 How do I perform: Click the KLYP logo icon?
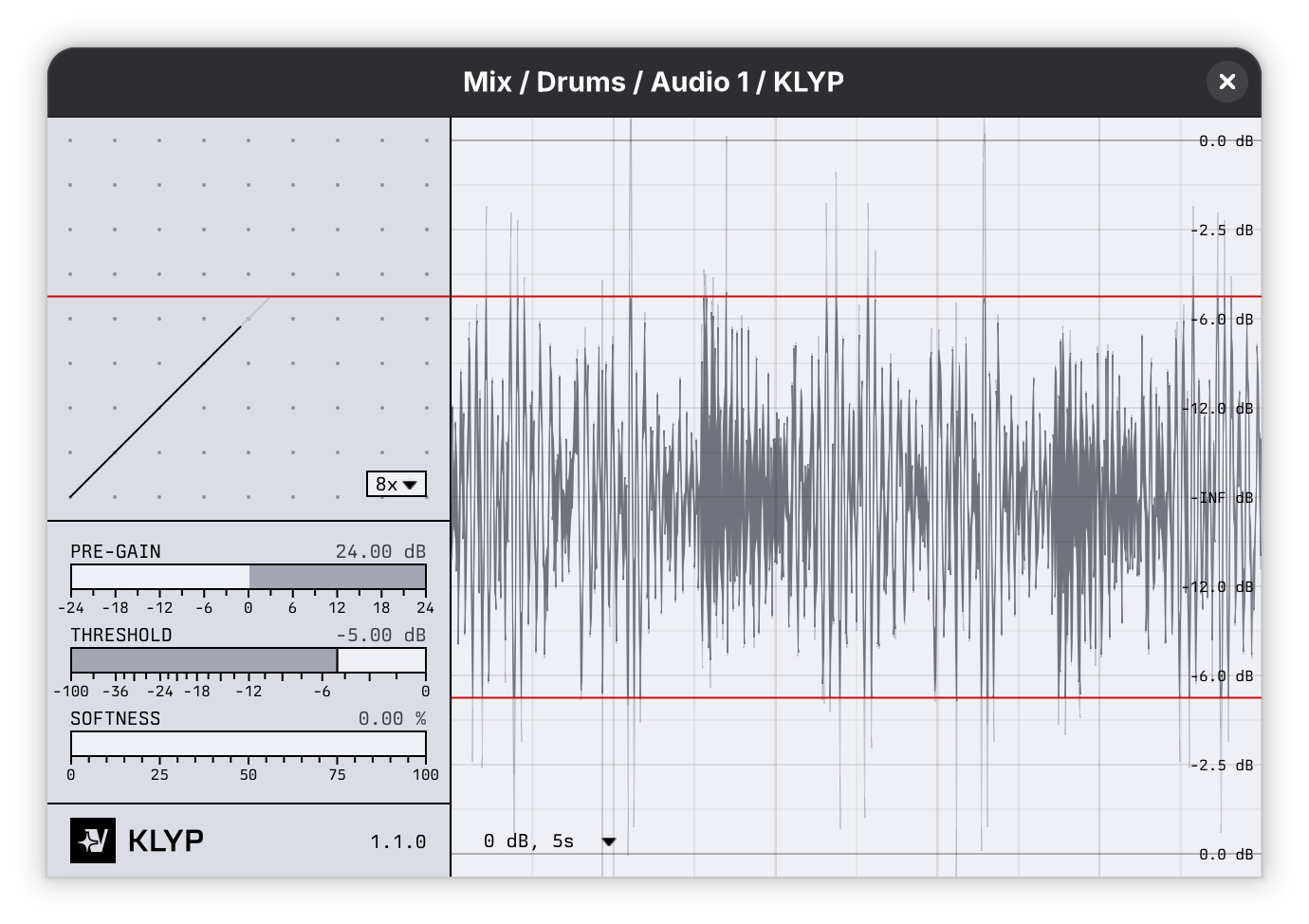tap(93, 841)
